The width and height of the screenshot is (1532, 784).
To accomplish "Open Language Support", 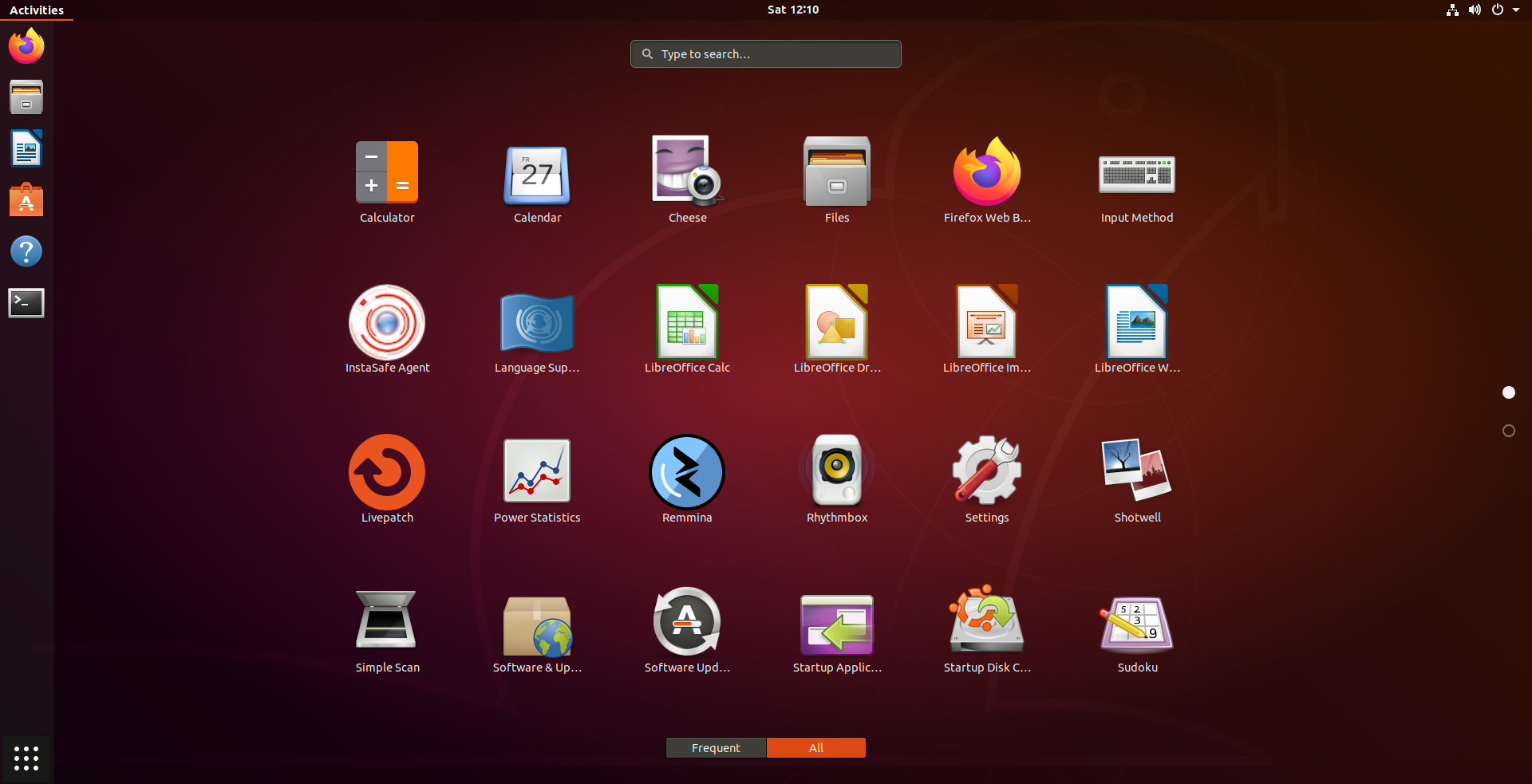I will (537, 323).
